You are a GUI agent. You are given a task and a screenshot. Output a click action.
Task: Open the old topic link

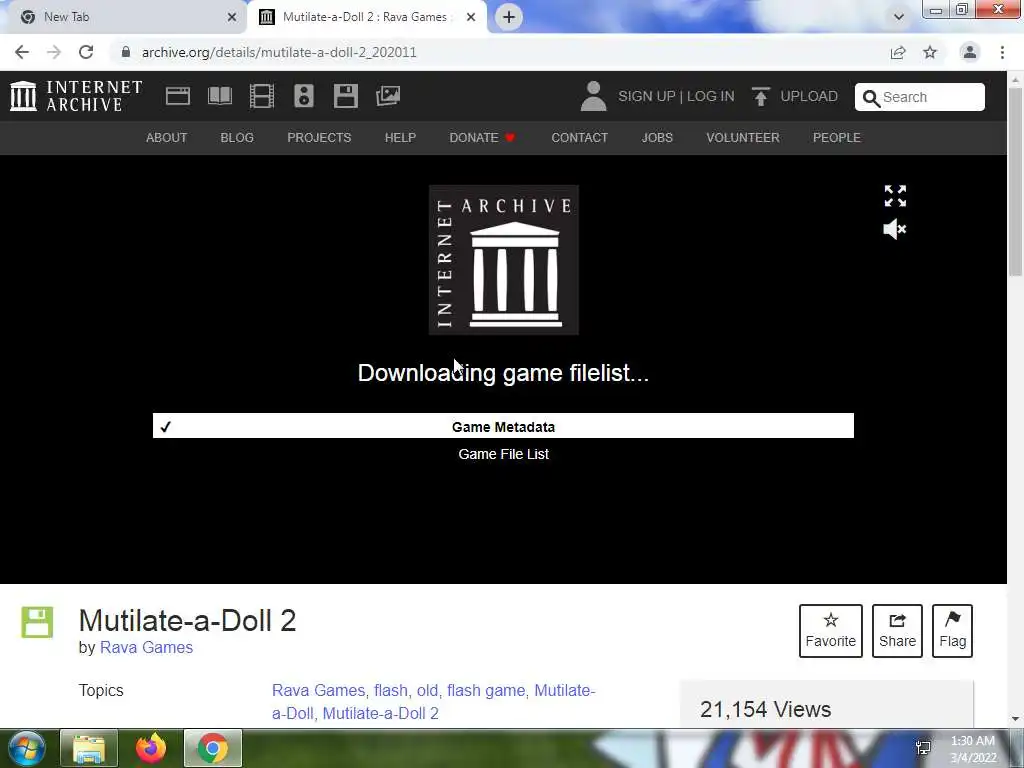427,690
